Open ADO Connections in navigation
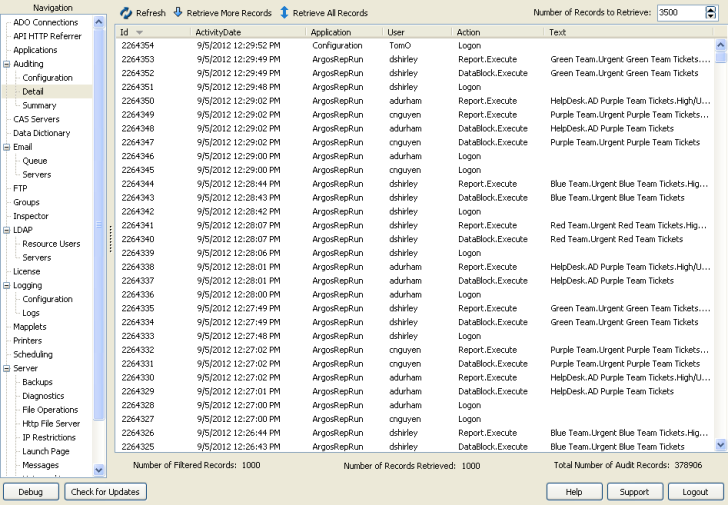This screenshot has width=728, height=505. coord(46,22)
